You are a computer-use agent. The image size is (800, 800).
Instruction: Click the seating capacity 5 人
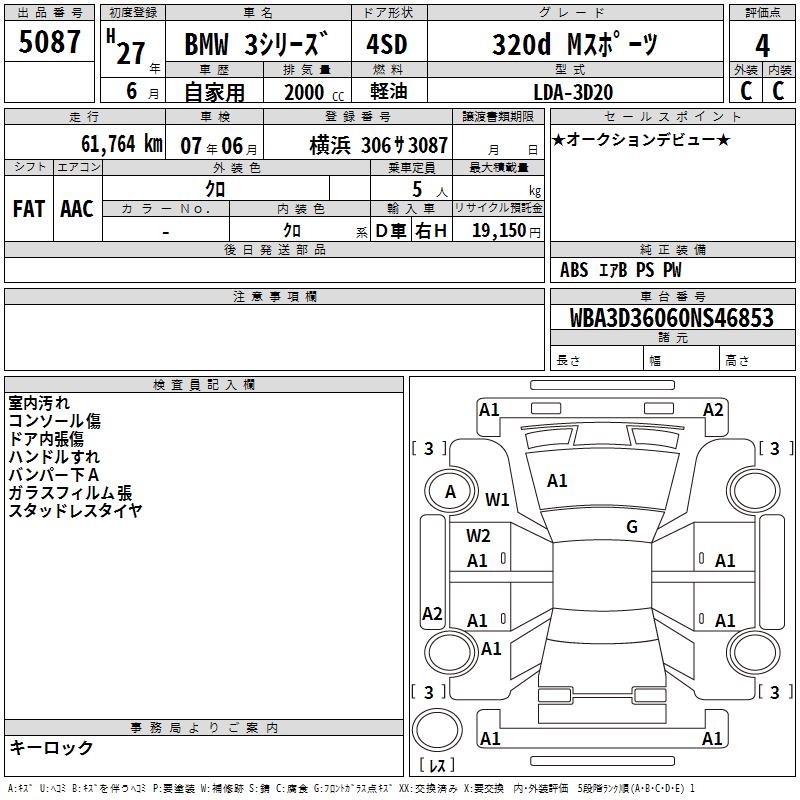click(x=430, y=189)
